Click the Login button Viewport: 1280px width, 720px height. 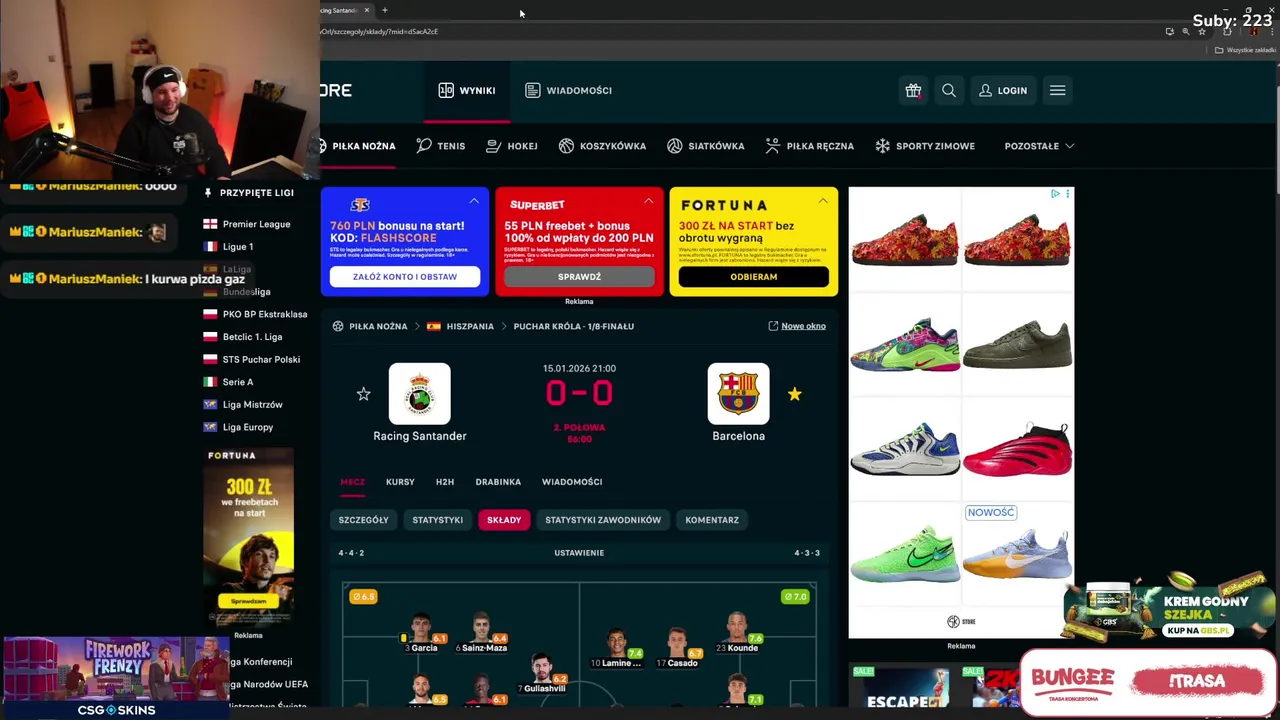coord(1003,90)
